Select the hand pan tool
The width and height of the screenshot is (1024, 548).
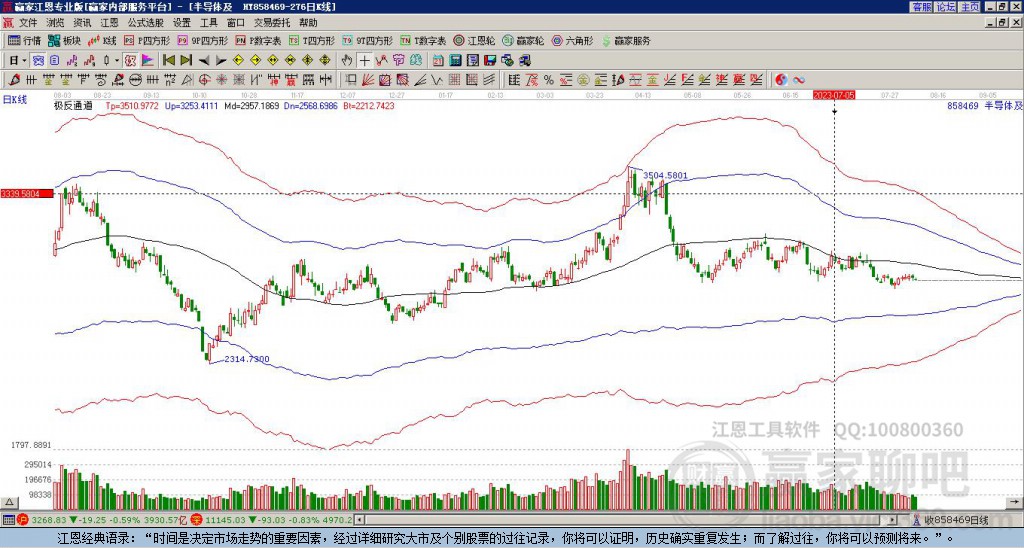(347, 61)
